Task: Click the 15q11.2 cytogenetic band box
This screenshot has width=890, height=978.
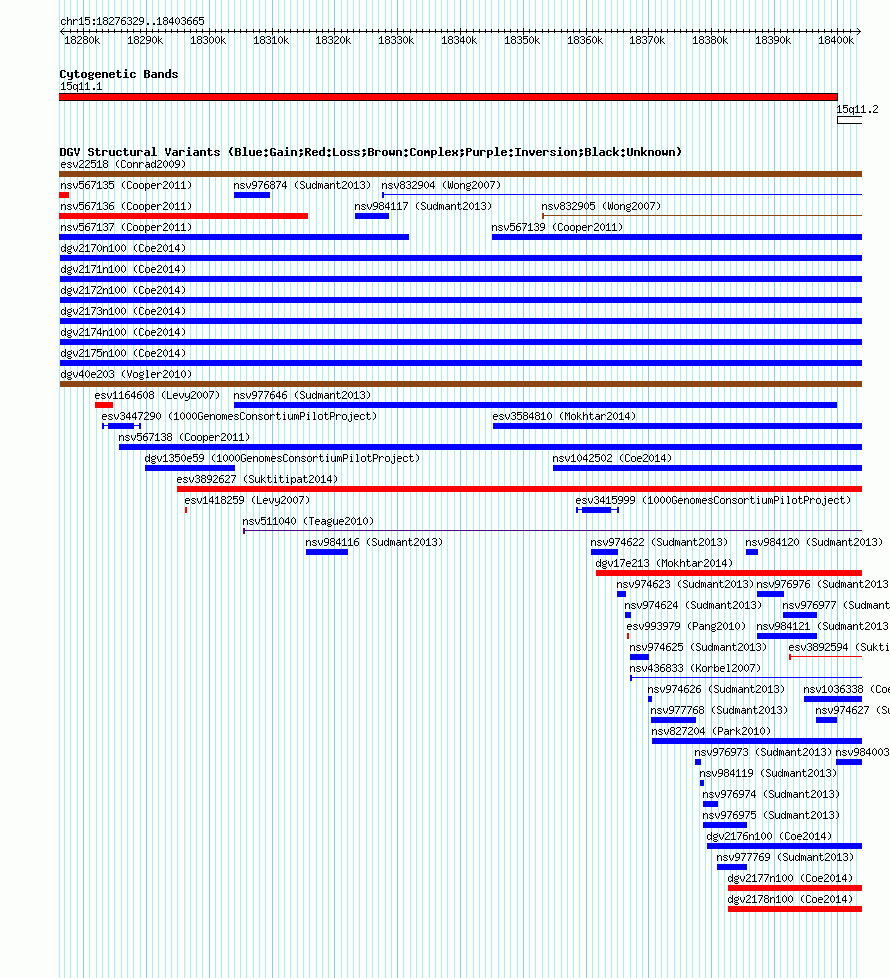Action: point(849,120)
